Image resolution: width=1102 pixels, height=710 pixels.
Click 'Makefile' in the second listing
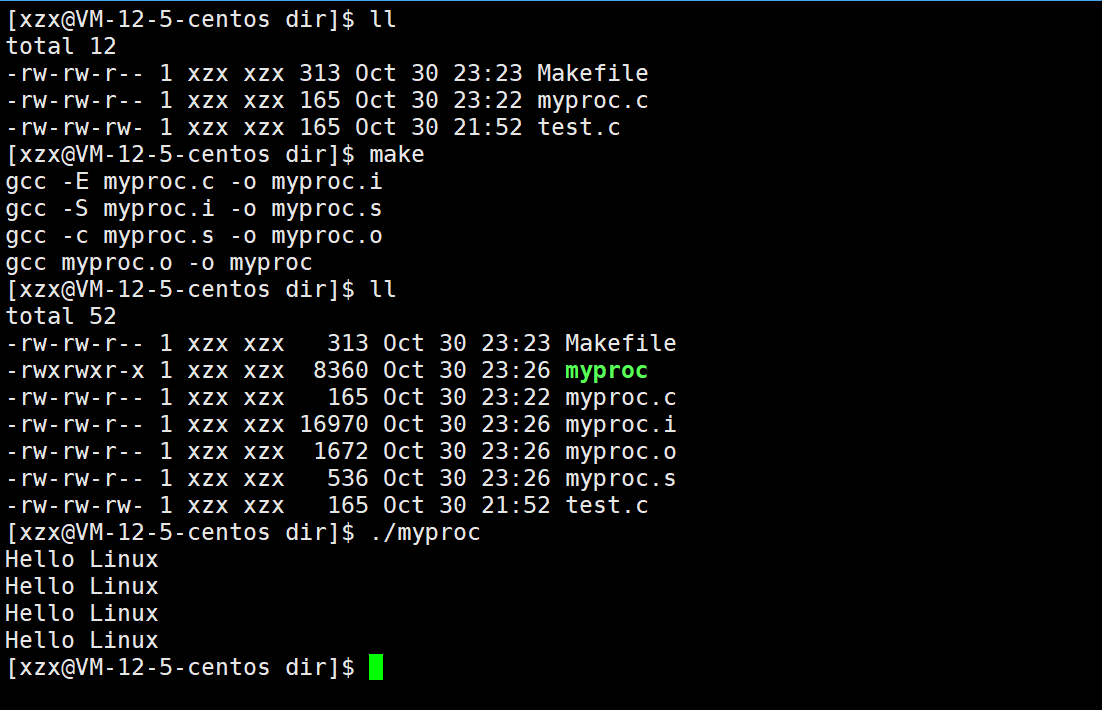(621, 343)
